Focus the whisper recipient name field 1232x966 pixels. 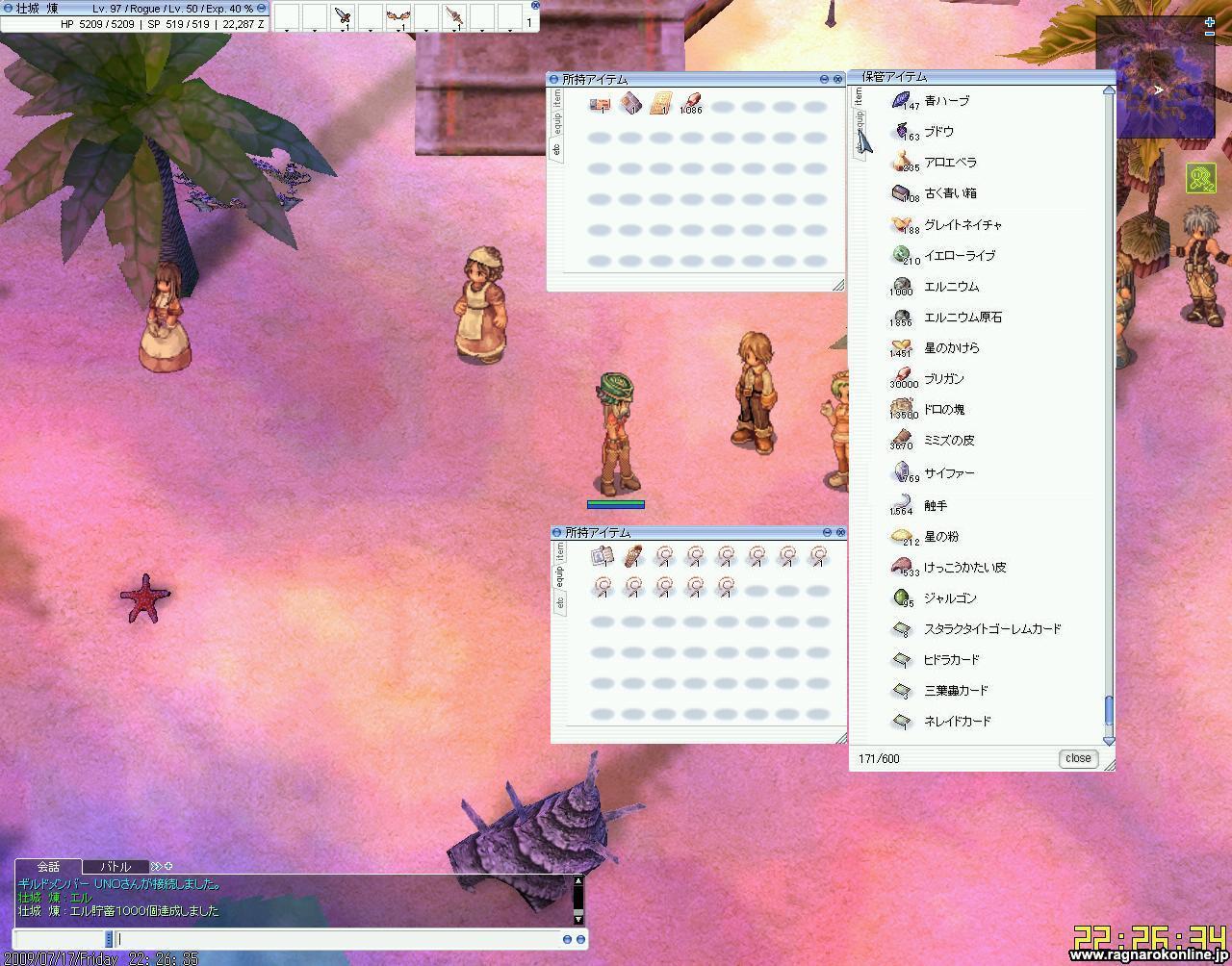coord(60,939)
